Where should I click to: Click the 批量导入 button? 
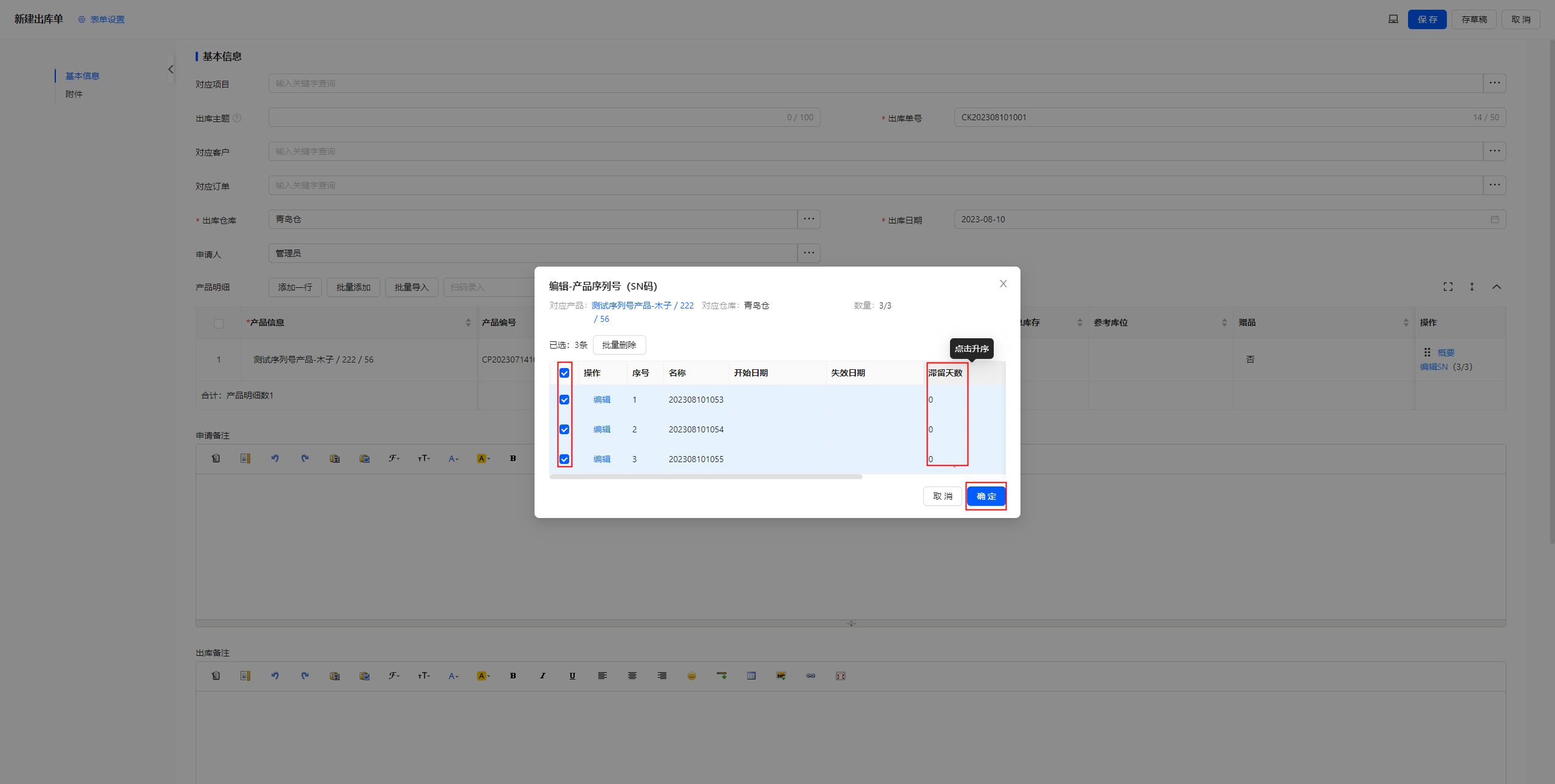pyautogui.click(x=412, y=287)
